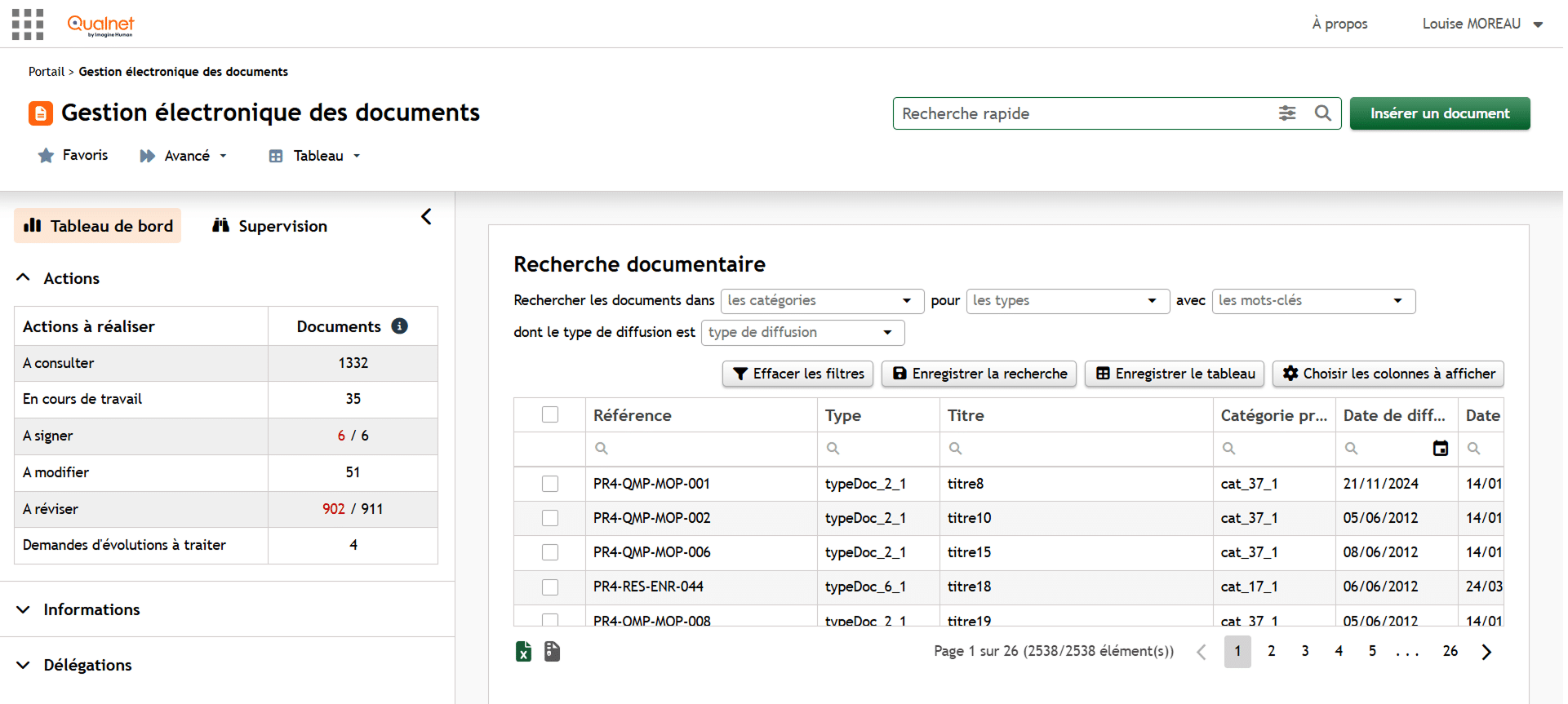Tick the select-all checkbox in table header
The width and height of the screenshot is (1568, 704).
click(550, 414)
